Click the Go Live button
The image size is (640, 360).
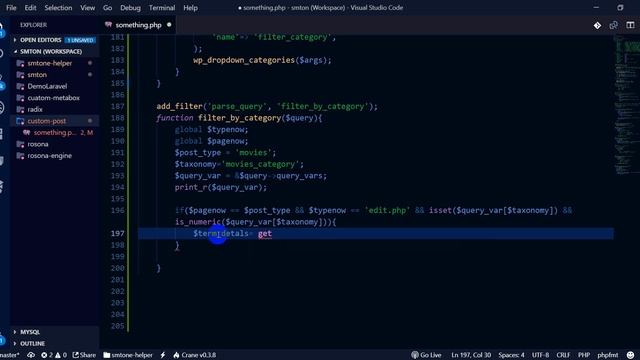point(426,355)
